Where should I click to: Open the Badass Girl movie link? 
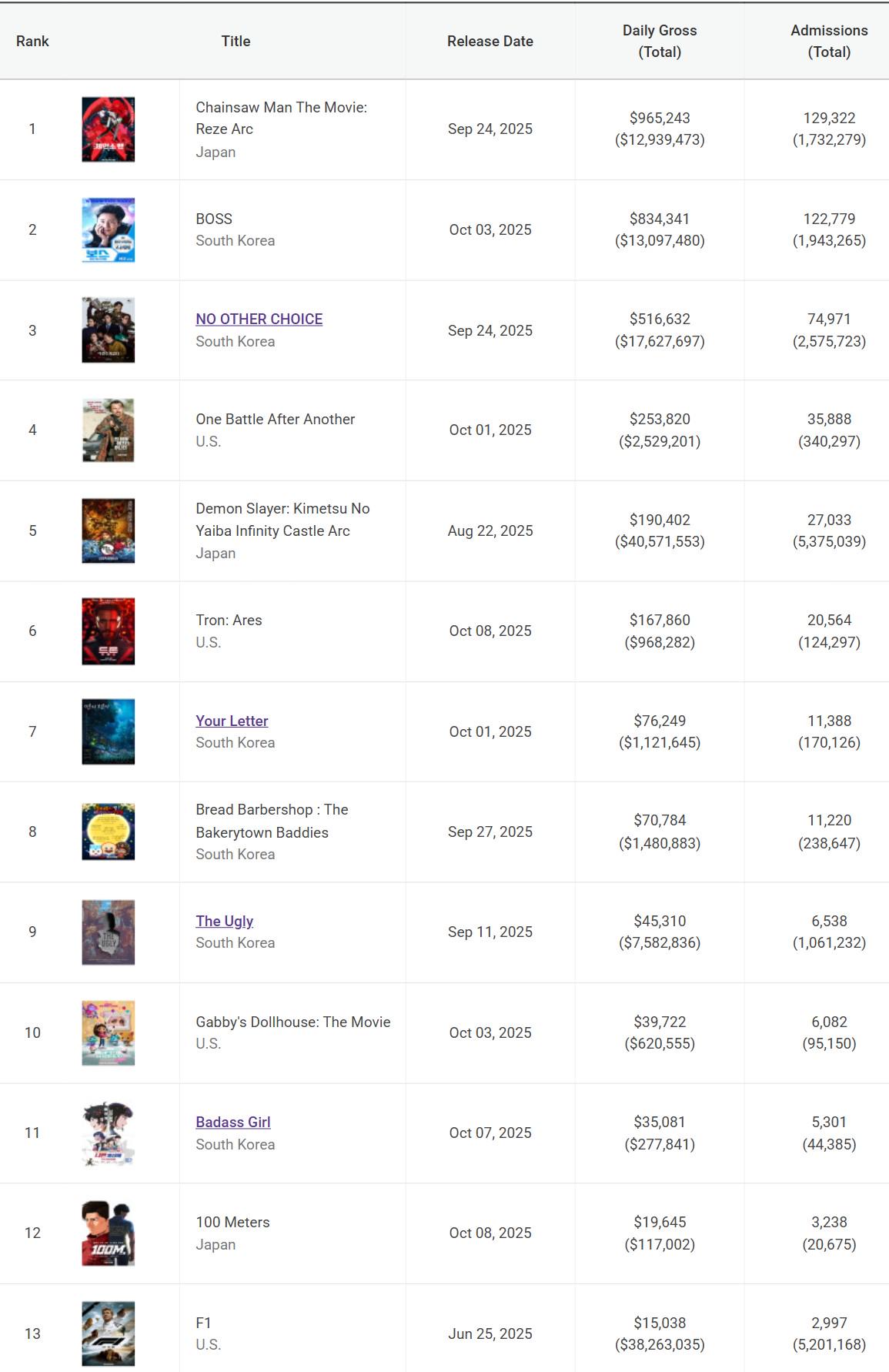pyautogui.click(x=232, y=1122)
